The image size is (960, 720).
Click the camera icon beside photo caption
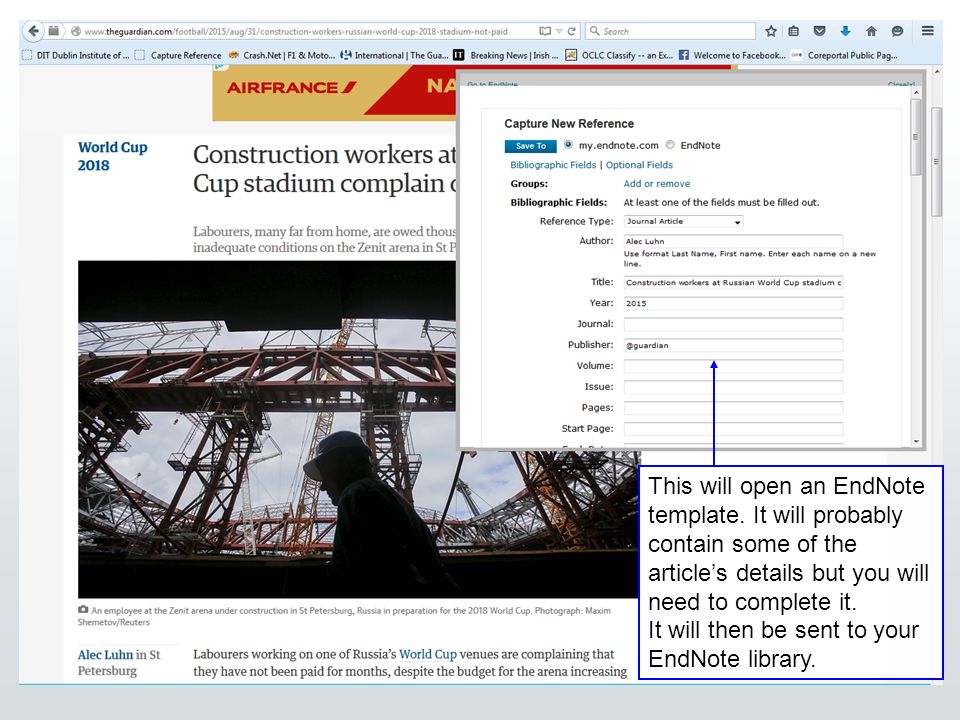click(x=83, y=610)
